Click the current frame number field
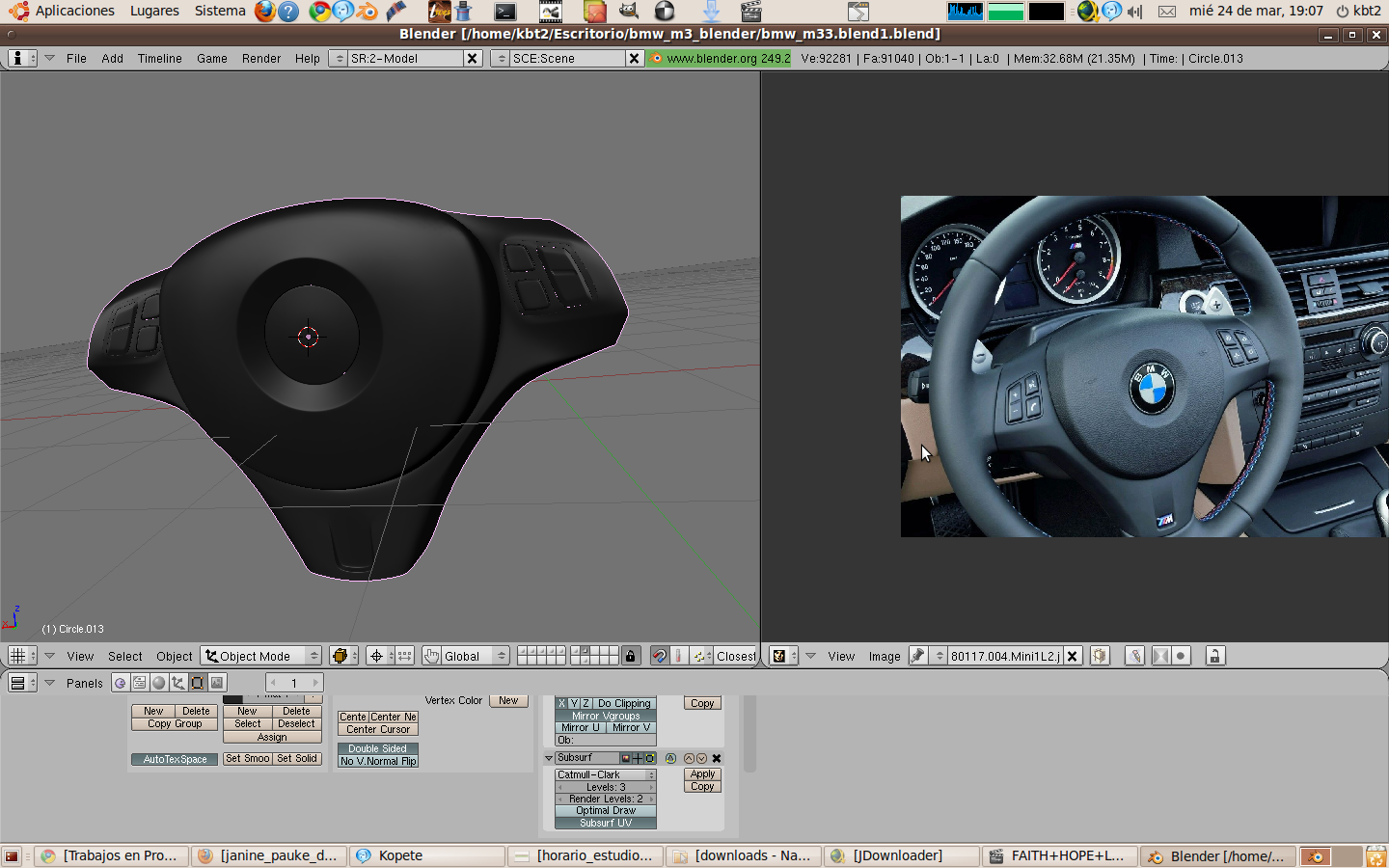This screenshot has height=868, width=1389. pos(294,683)
